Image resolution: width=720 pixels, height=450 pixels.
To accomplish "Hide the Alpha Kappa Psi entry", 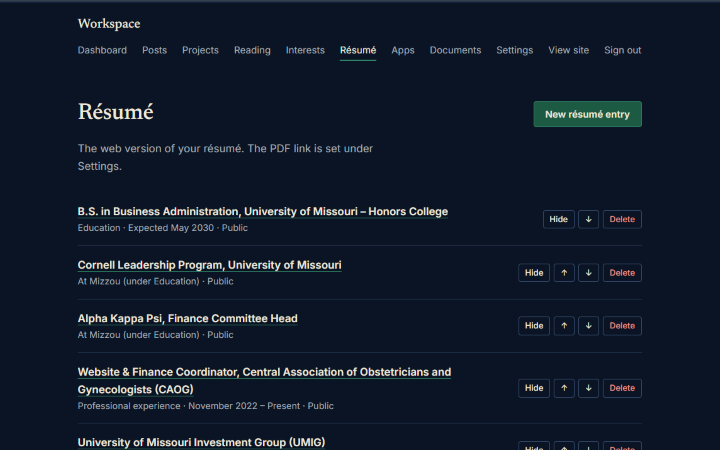I will tap(534, 326).
